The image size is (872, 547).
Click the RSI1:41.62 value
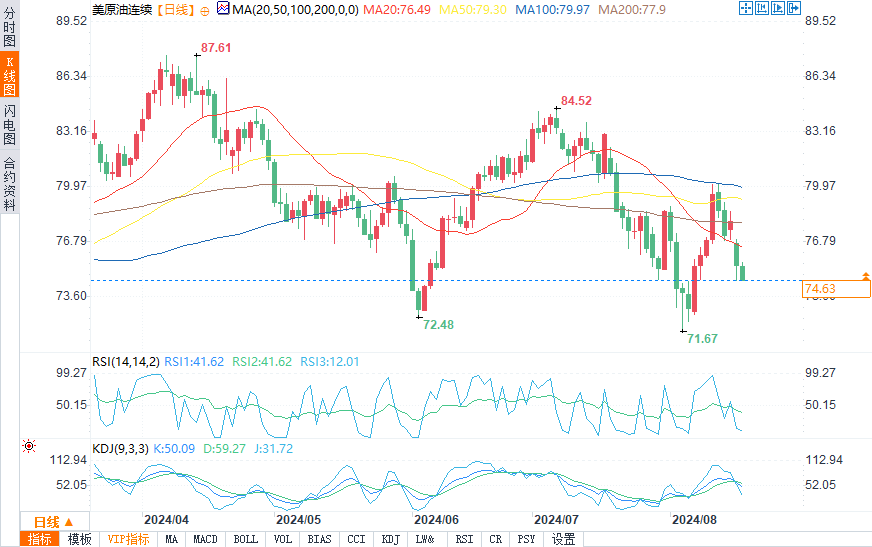[194, 362]
